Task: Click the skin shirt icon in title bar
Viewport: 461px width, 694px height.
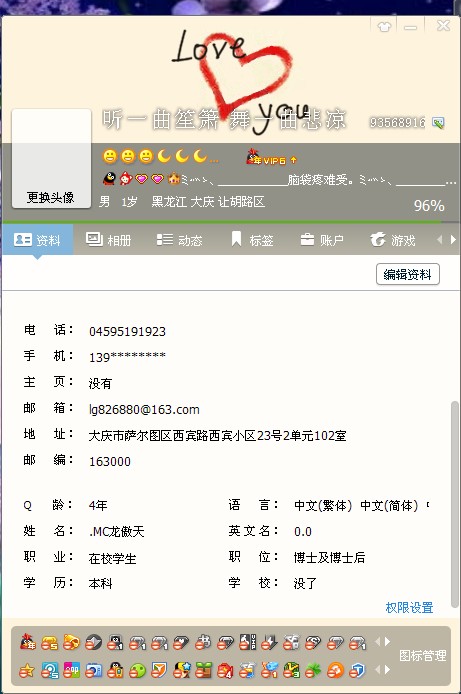Action: (384, 27)
